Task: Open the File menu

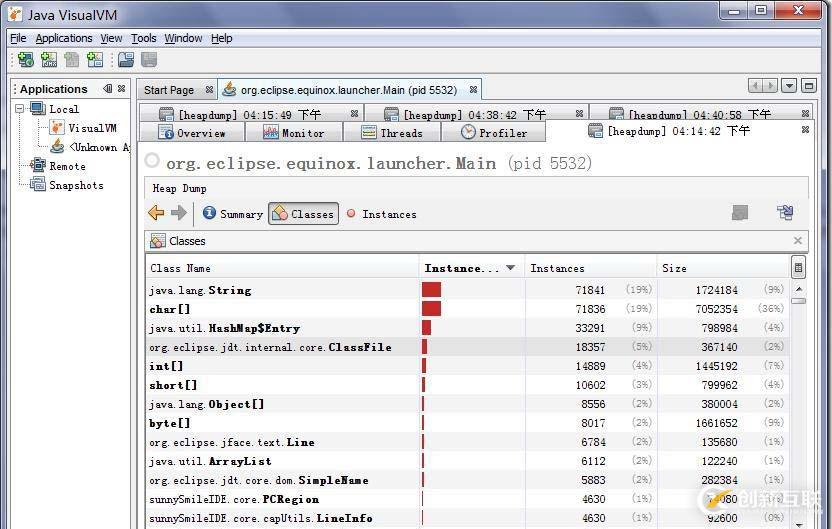Action: tap(18, 38)
